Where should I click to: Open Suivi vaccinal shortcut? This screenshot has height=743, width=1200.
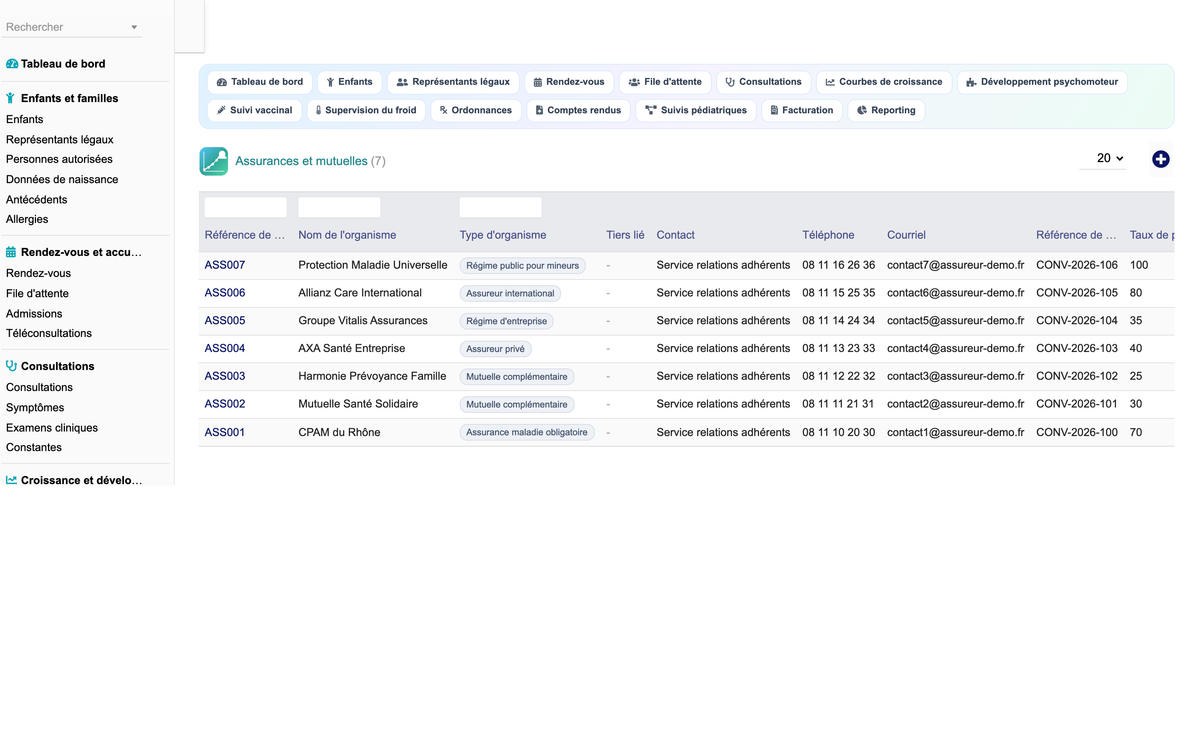click(255, 110)
